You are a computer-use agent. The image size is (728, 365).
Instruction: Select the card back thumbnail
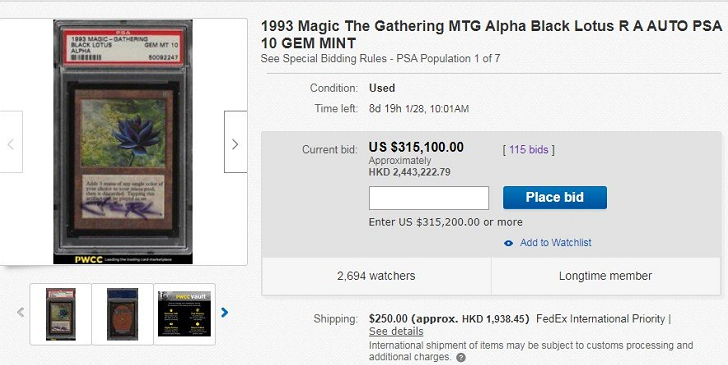tap(123, 314)
